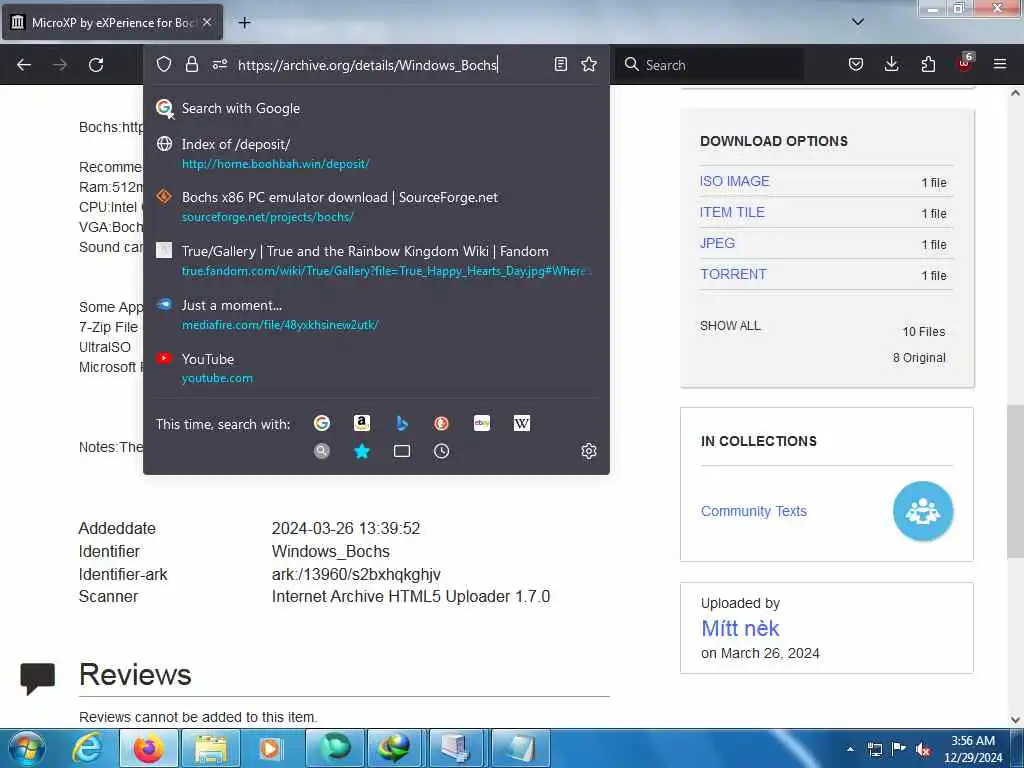Click the uBlock extension icon with badge 6
The height and width of the screenshot is (768, 1024).
pos(965,63)
